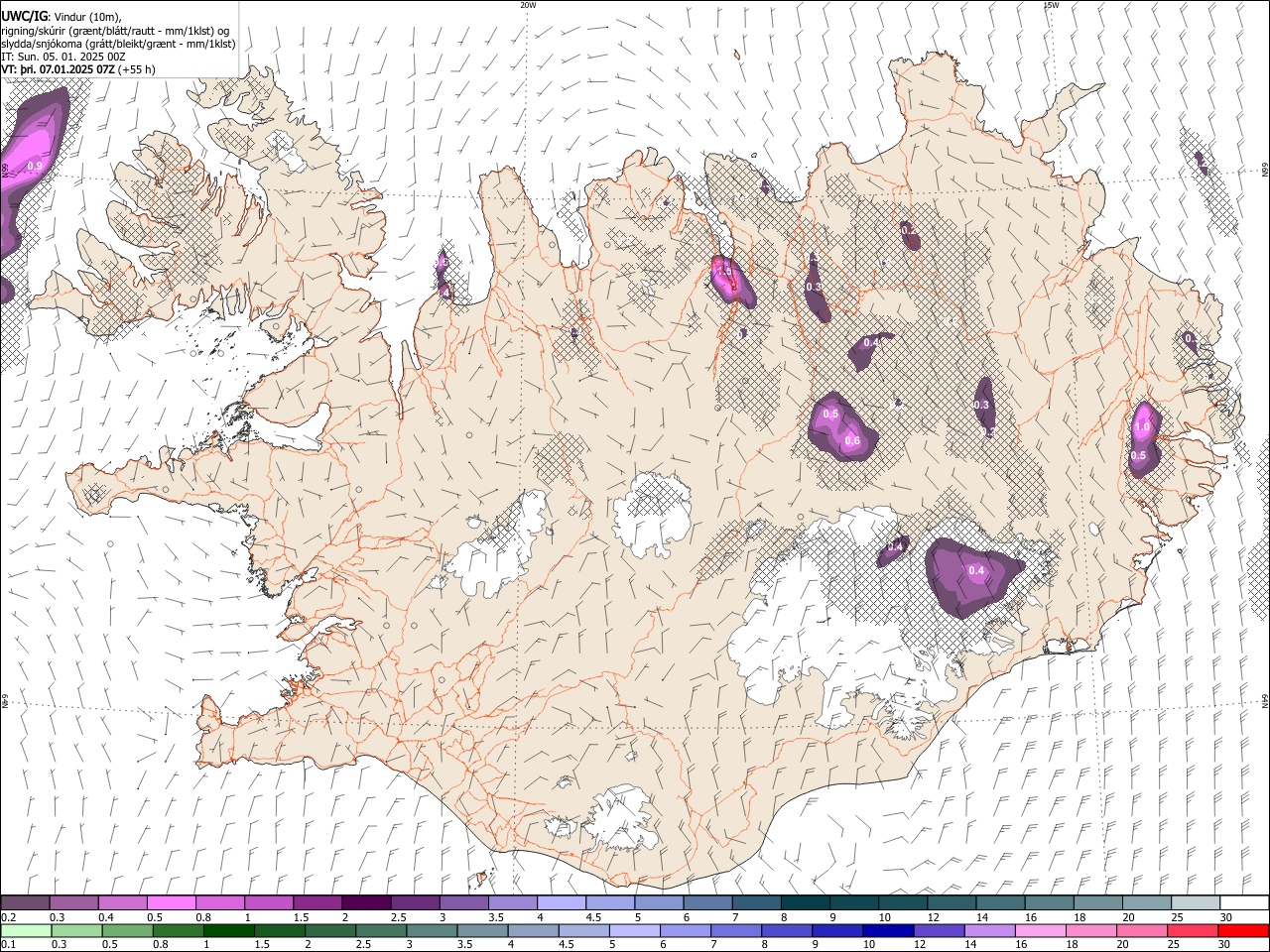Click the "IT: Sun. 05. 01. 2025 00Z" line
The width and height of the screenshot is (1270, 952).
[63, 57]
